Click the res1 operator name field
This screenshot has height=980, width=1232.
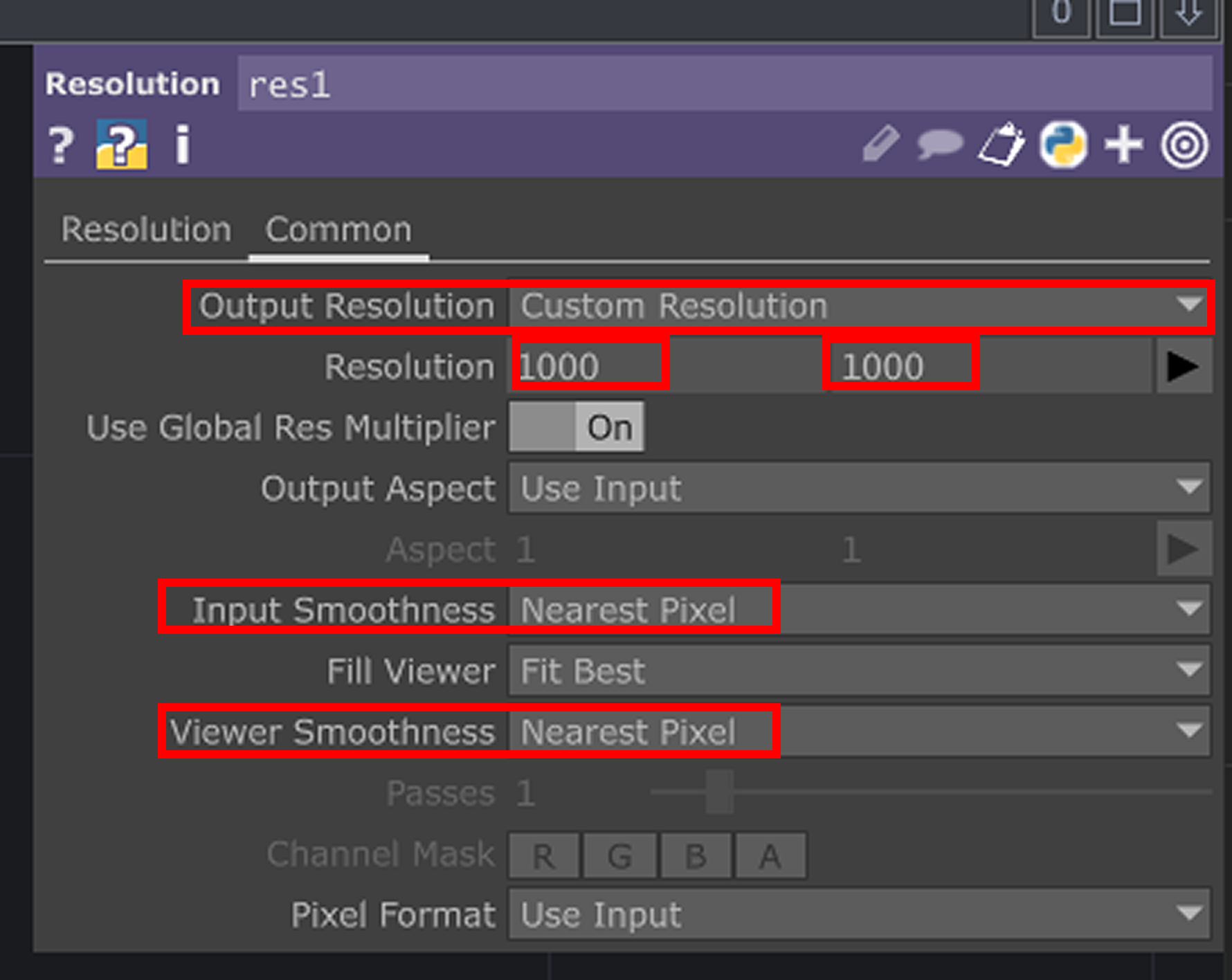click(725, 84)
